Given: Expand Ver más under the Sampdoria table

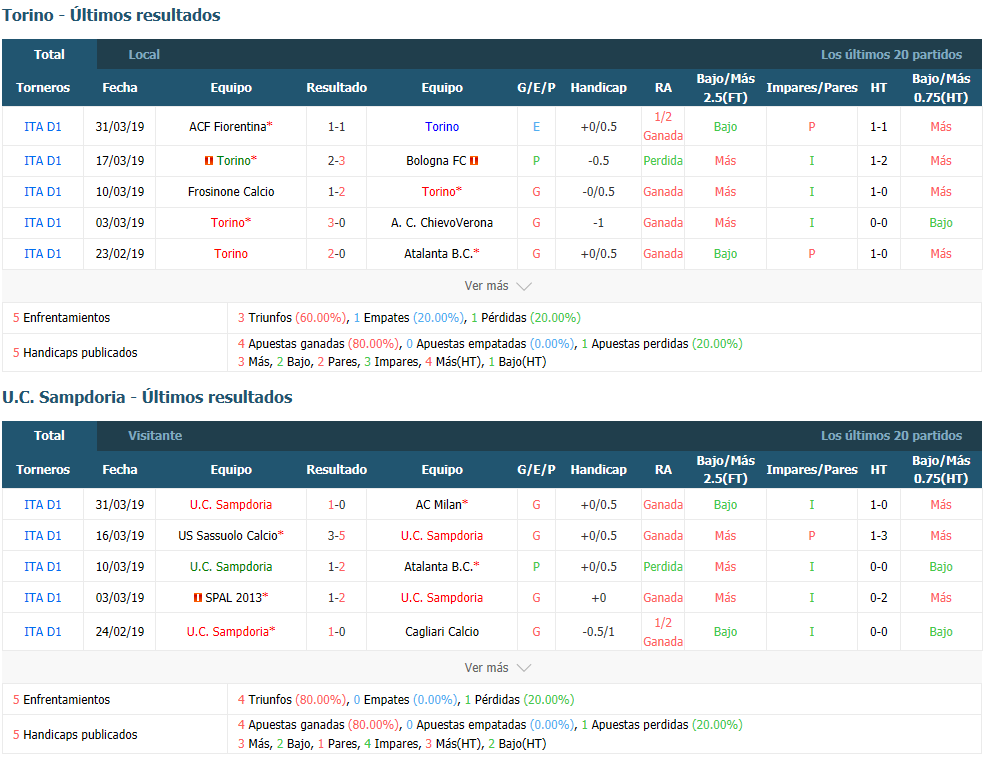Looking at the screenshot, I should click(x=498, y=667).
